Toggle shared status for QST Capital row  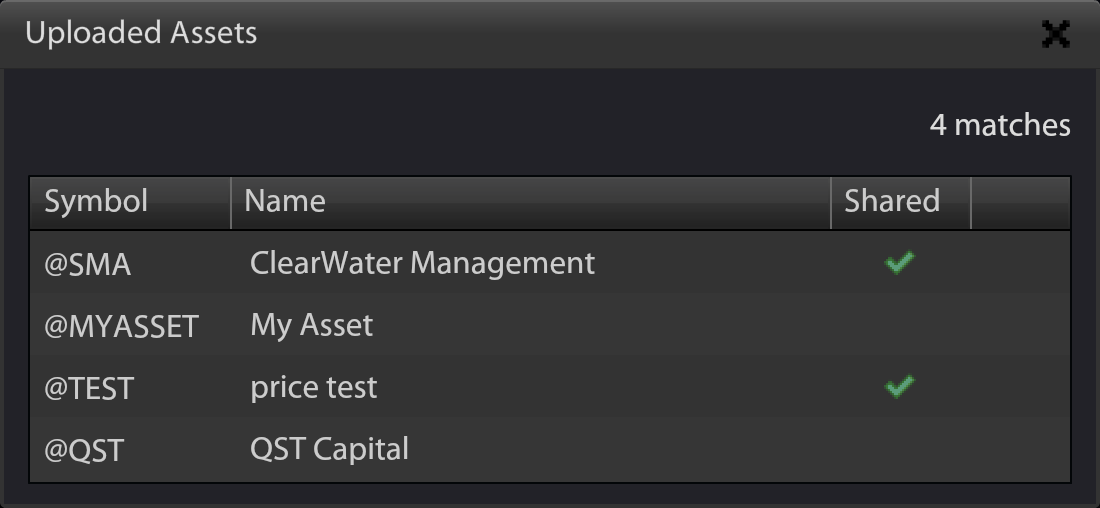tap(899, 449)
